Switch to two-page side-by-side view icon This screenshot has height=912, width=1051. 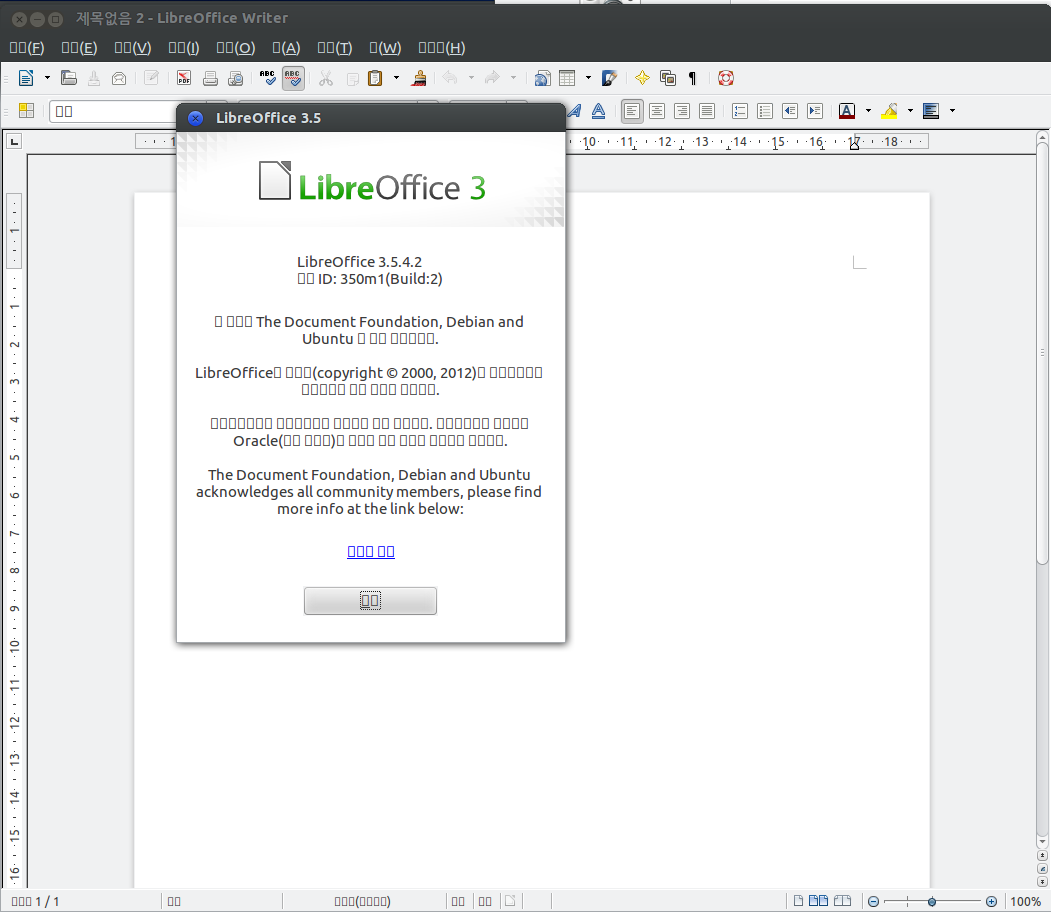click(x=818, y=901)
